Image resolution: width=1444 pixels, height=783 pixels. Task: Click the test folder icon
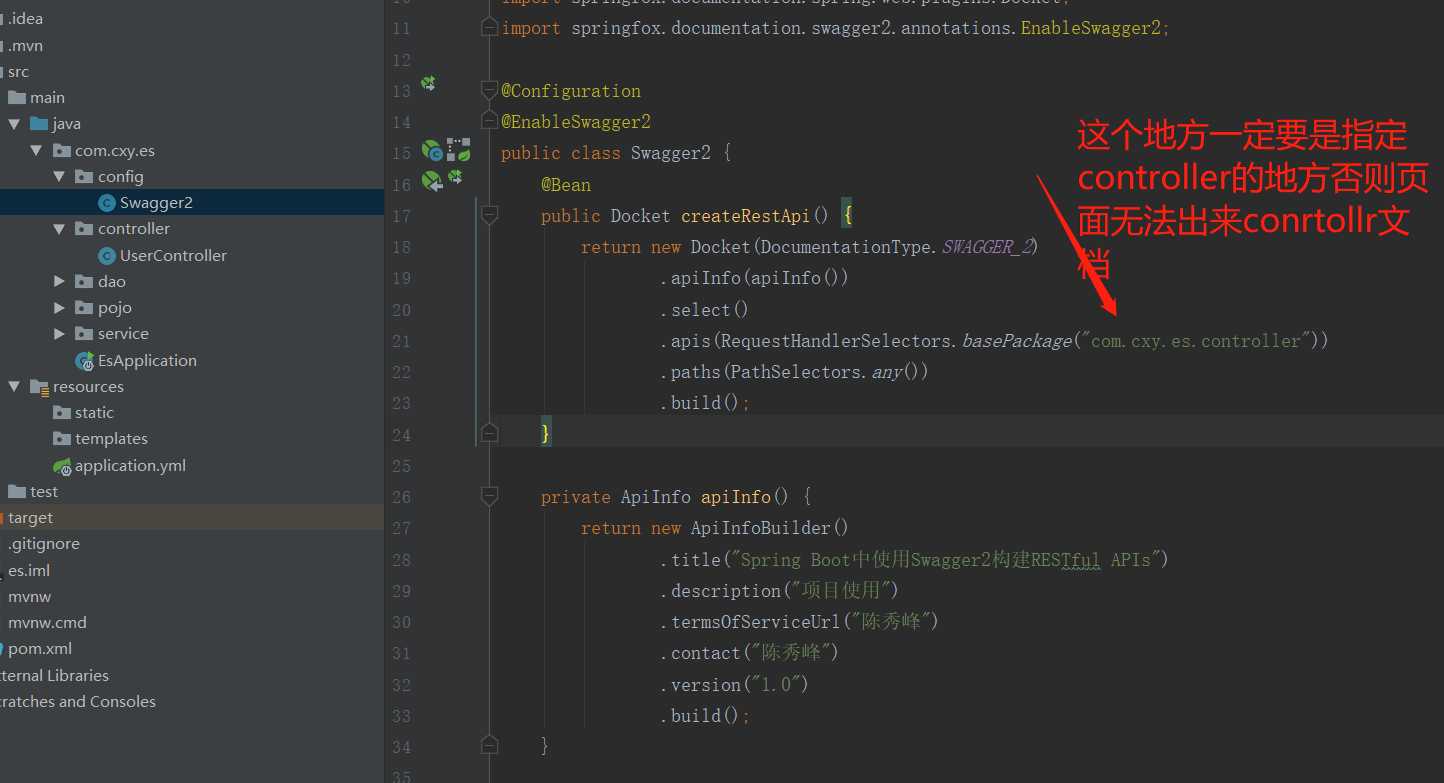pyautogui.click(x=17, y=491)
